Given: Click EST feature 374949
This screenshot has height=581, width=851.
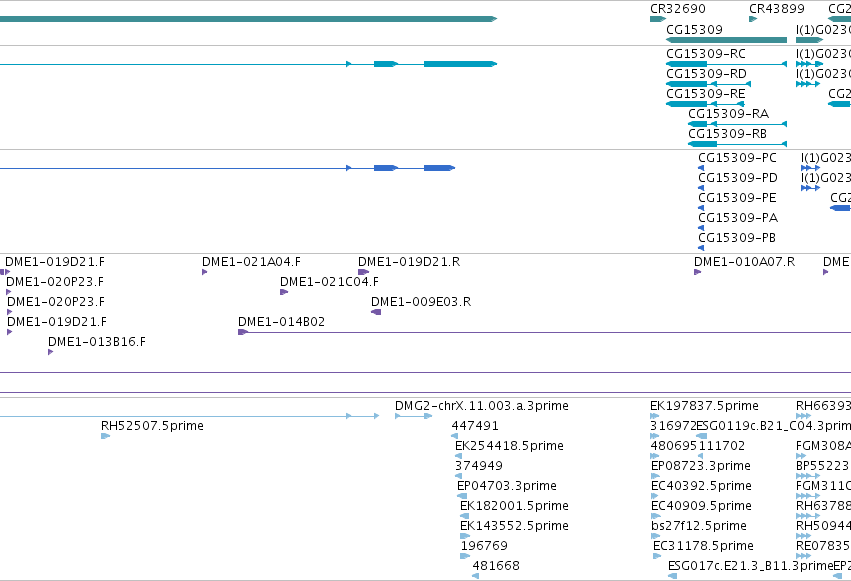Looking at the screenshot, I should tap(479, 467).
